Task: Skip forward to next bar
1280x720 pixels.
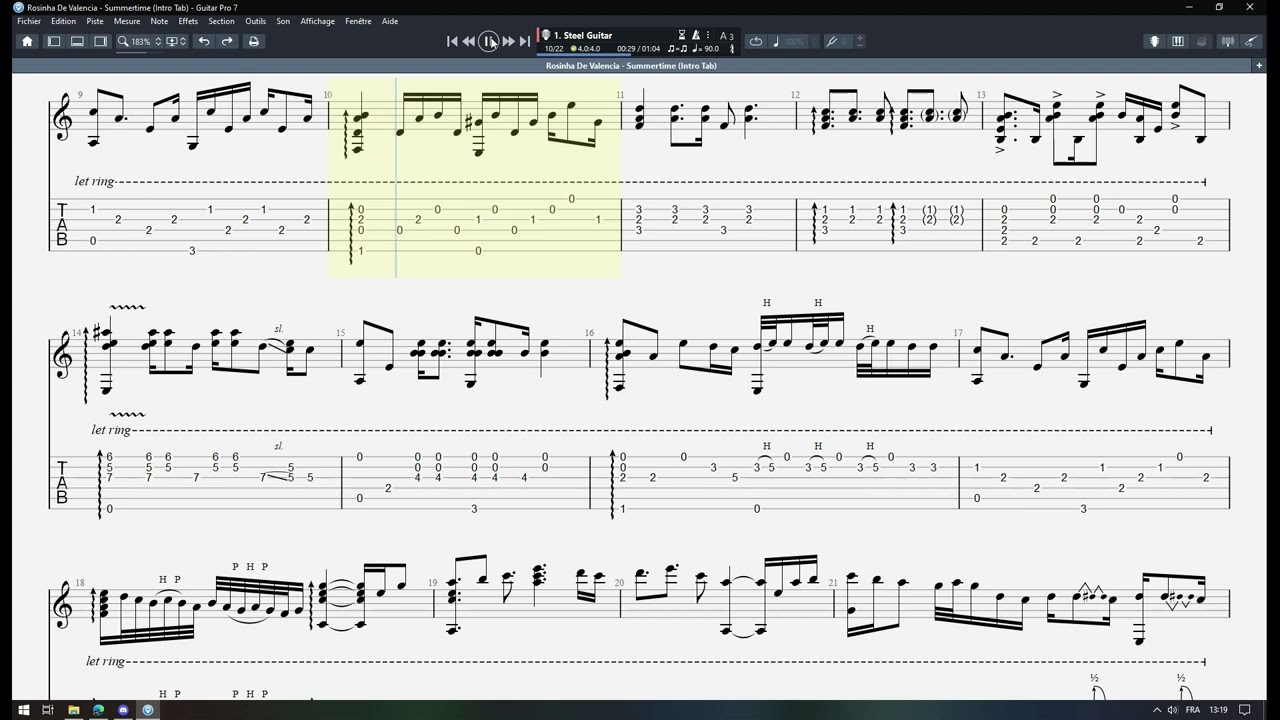Action: [x=508, y=41]
